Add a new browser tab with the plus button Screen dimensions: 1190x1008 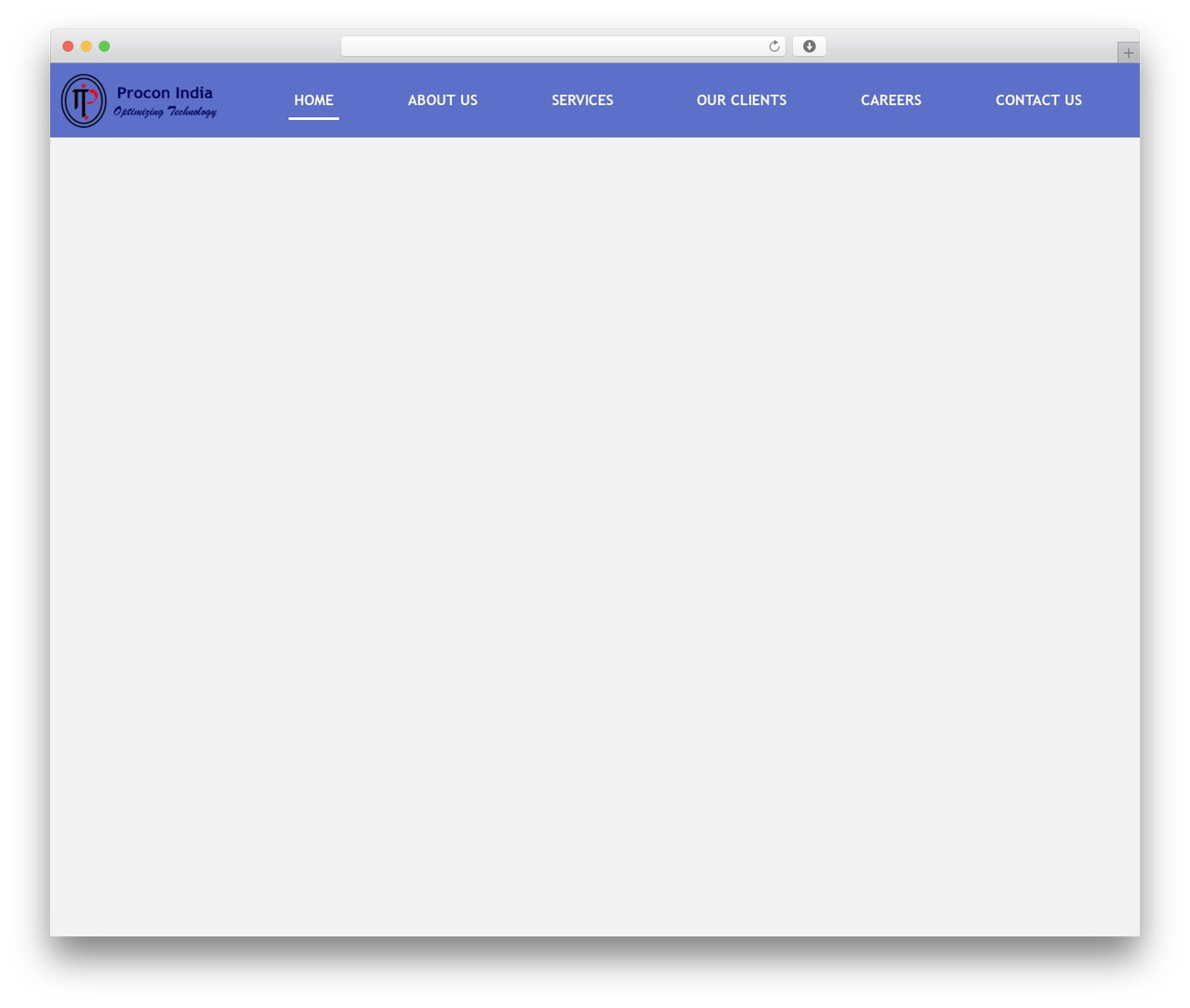pos(1128,53)
